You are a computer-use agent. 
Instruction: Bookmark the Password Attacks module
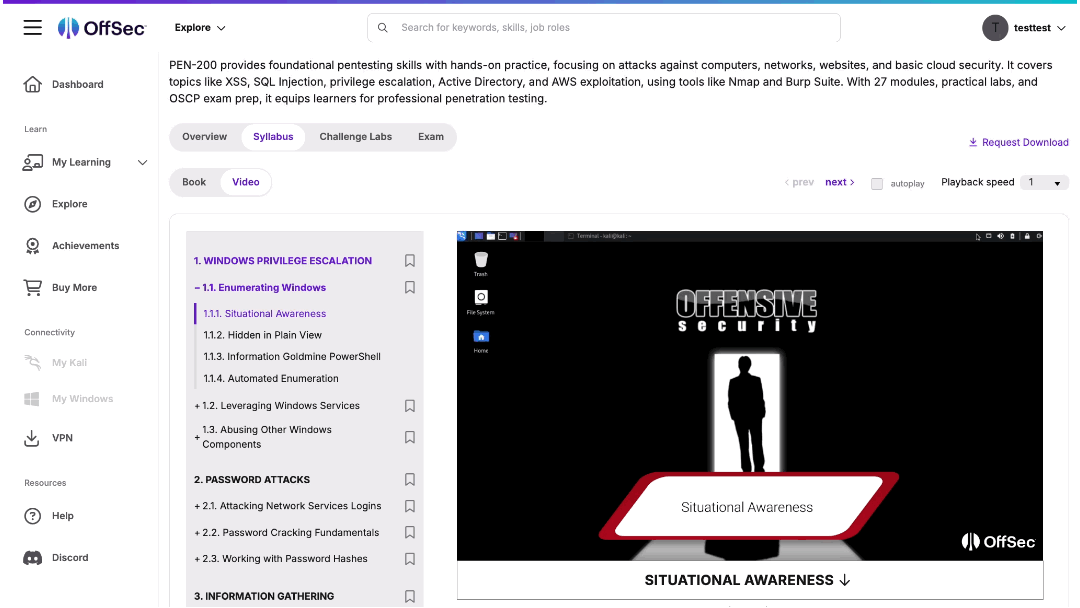[x=410, y=479]
